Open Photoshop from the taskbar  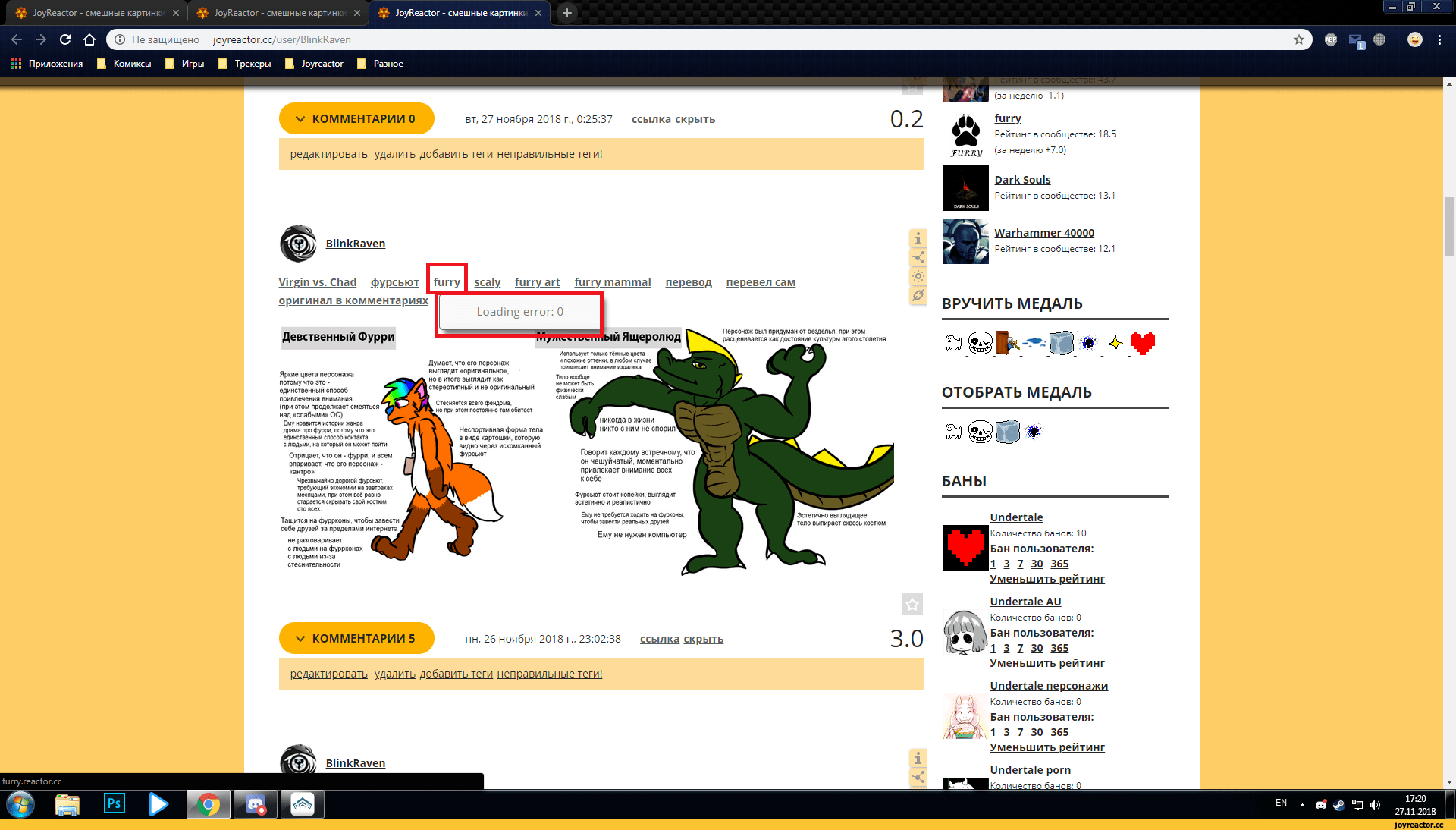point(114,803)
